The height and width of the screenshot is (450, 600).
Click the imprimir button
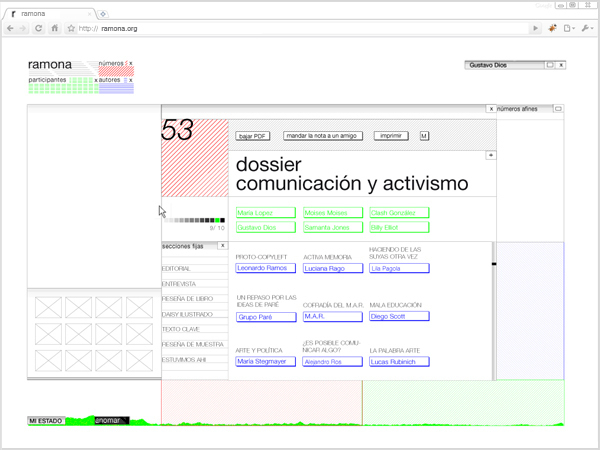click(x=391, y=136)
